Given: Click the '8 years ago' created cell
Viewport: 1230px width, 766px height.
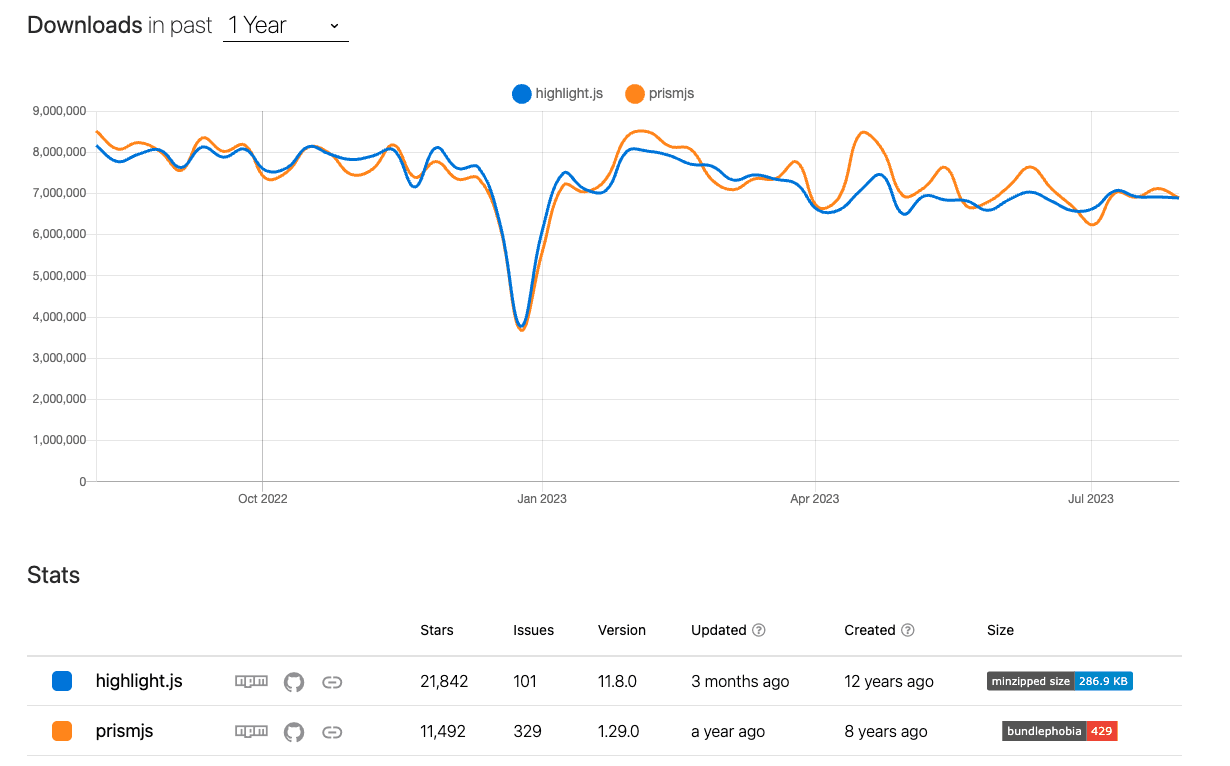Looking at the screenshot, I should click(x=886, y=731).
